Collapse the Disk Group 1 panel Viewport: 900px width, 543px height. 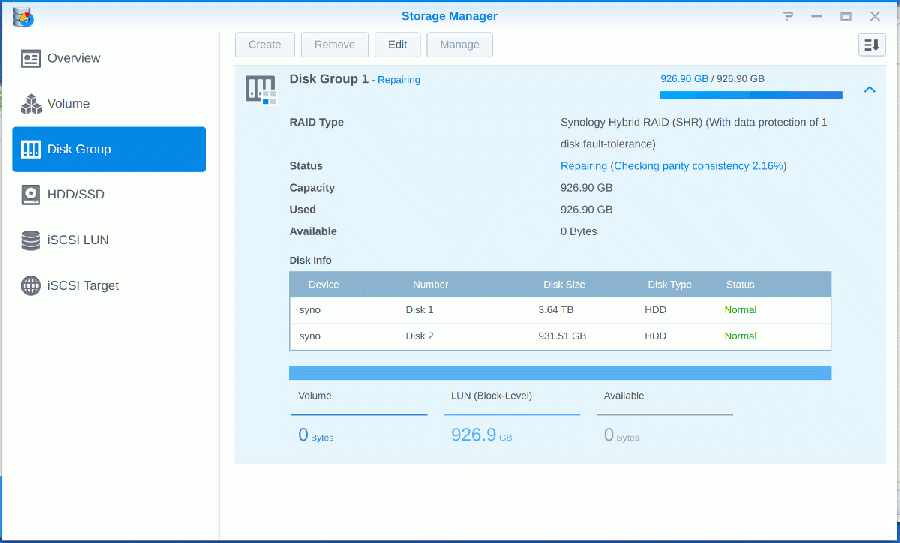point(870,90)
